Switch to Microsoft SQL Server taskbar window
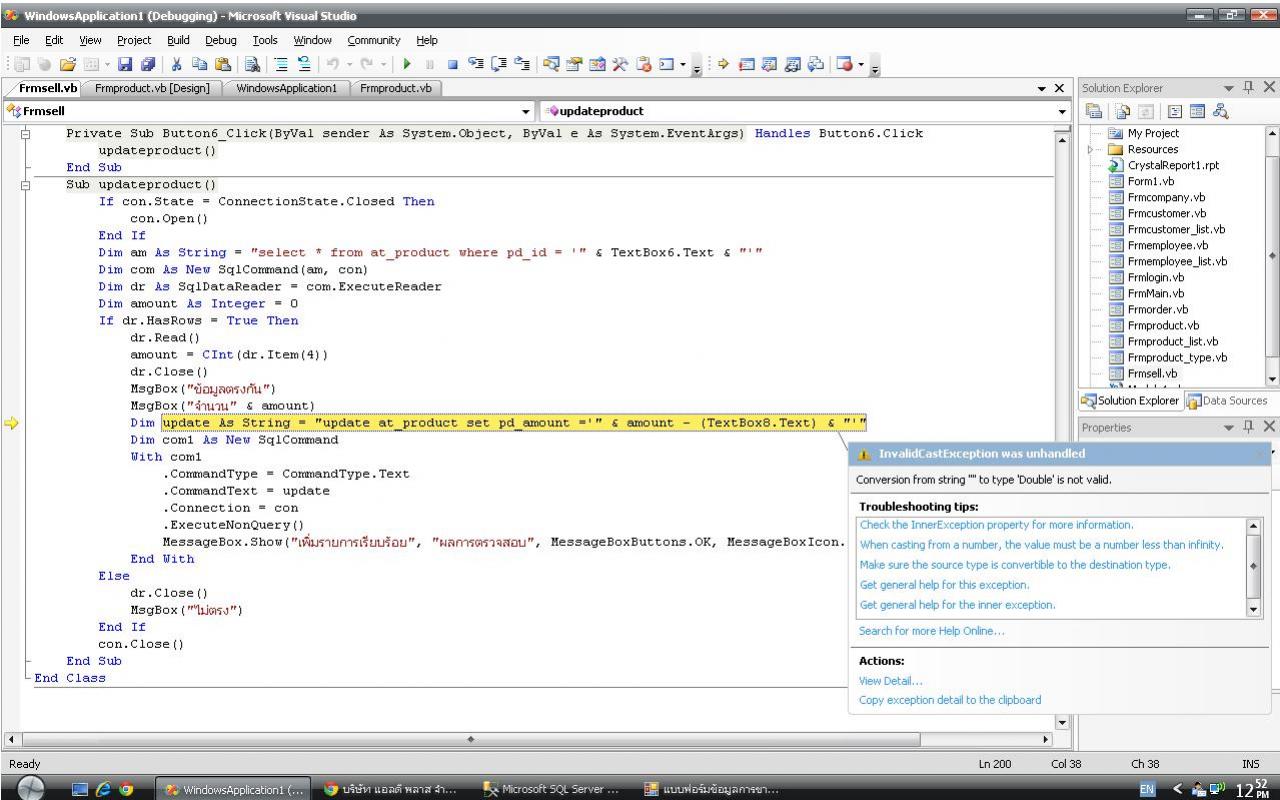Viewport: 1280px width, 800px height. coord(550,788)
